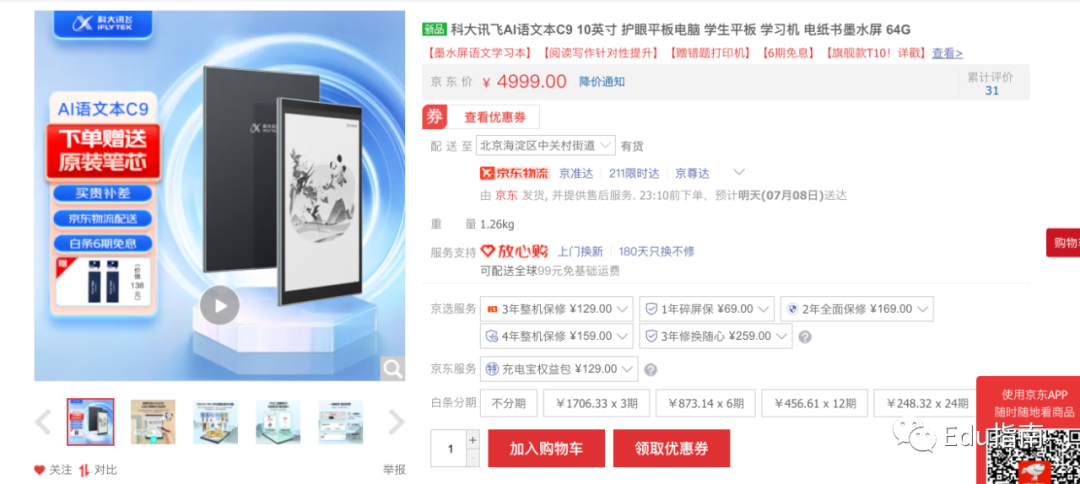Expand the logistics services chevron after 京尊达

click(x=739, y=172)
